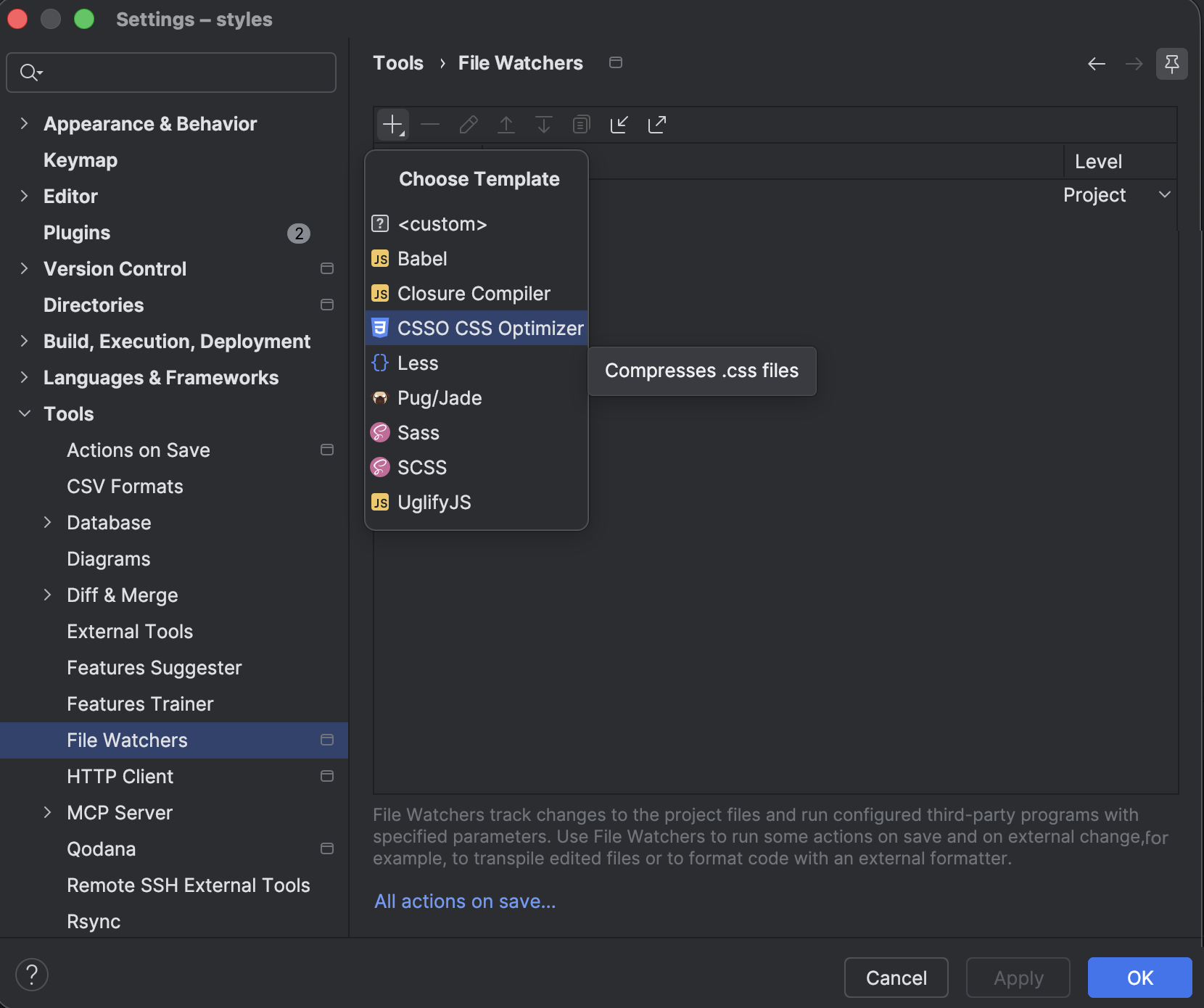Click the Move Down arrow icon
1204x1008 pixels.
pos(543,125)
